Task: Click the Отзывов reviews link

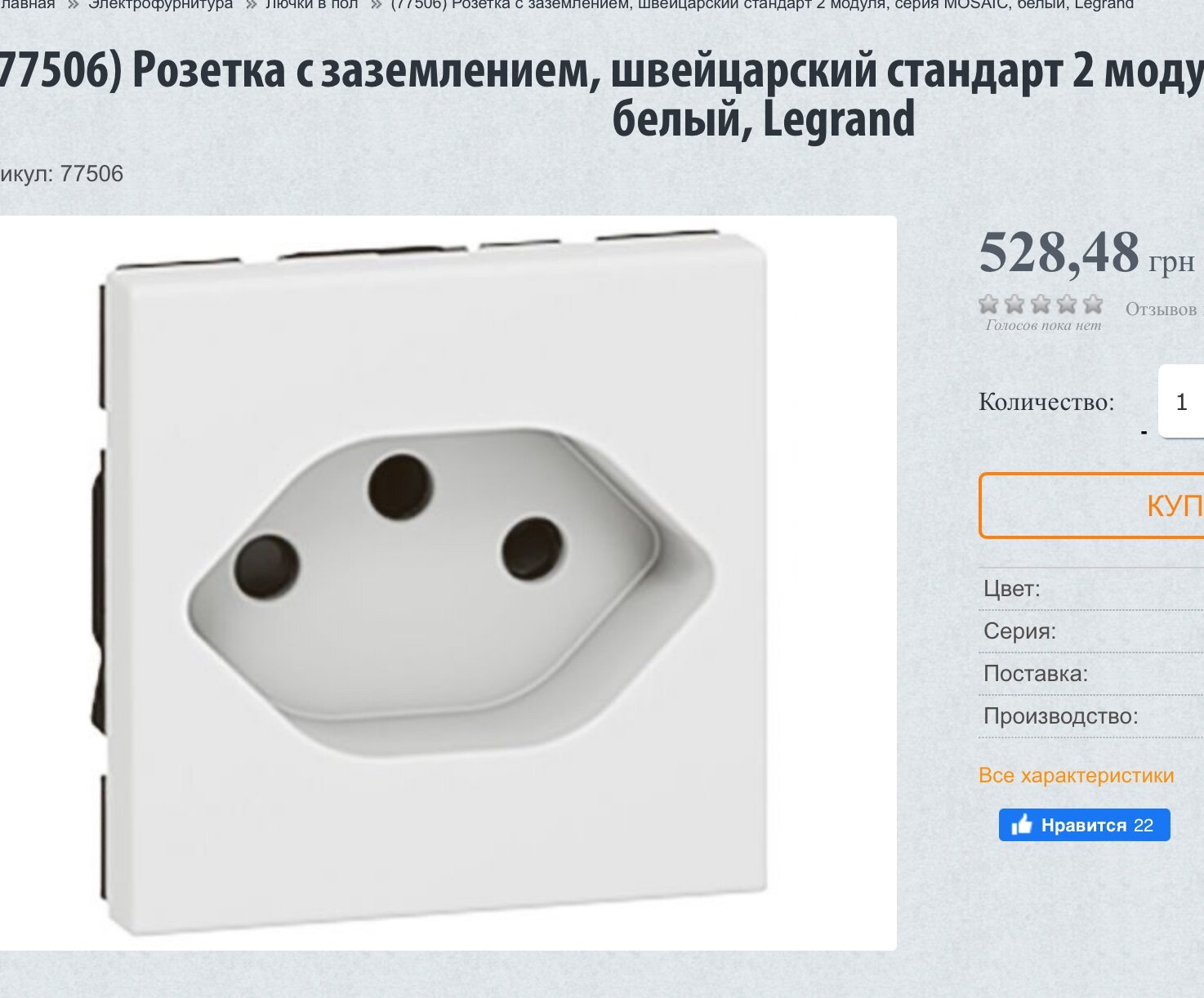Action: click(1164, 310)
